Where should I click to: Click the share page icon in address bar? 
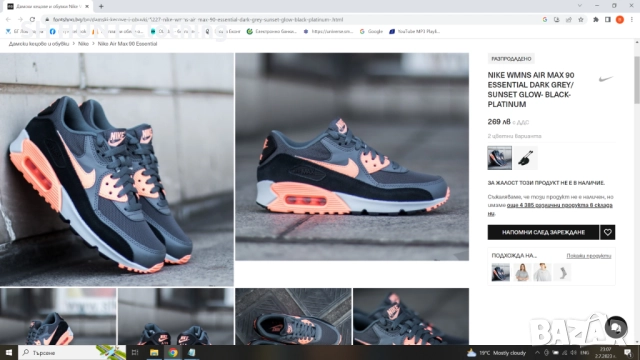(x=569, y=19)
